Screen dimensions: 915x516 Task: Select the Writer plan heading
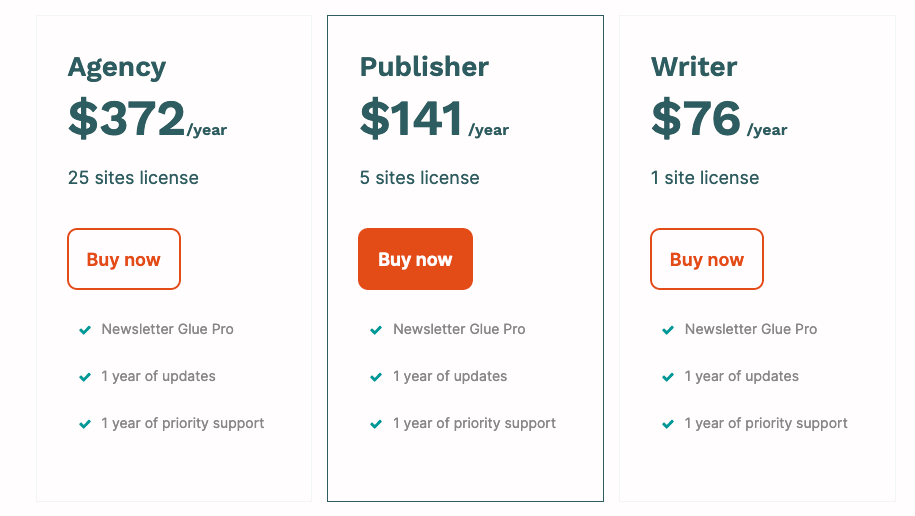click(x=694, y=67)
